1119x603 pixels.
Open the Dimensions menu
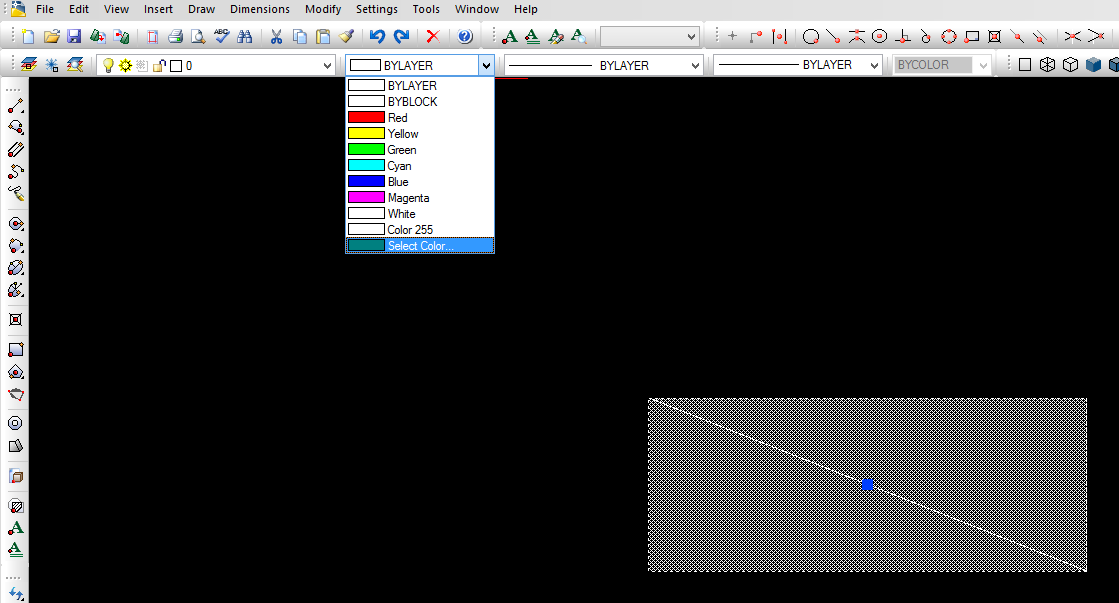[x=260, y=9]
